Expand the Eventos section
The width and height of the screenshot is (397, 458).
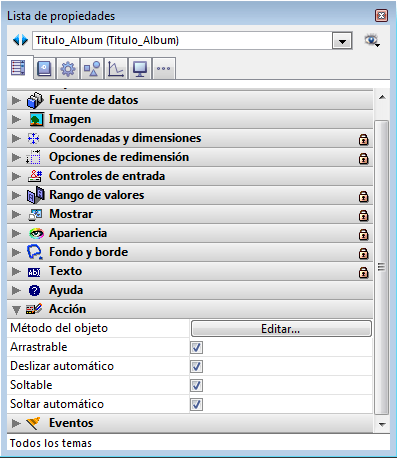tap(16, 423)
